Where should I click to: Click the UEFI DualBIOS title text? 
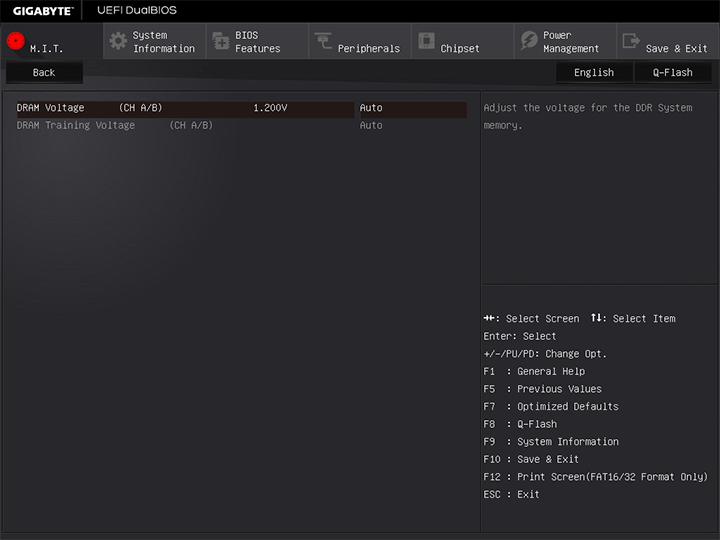pos(137,10)
